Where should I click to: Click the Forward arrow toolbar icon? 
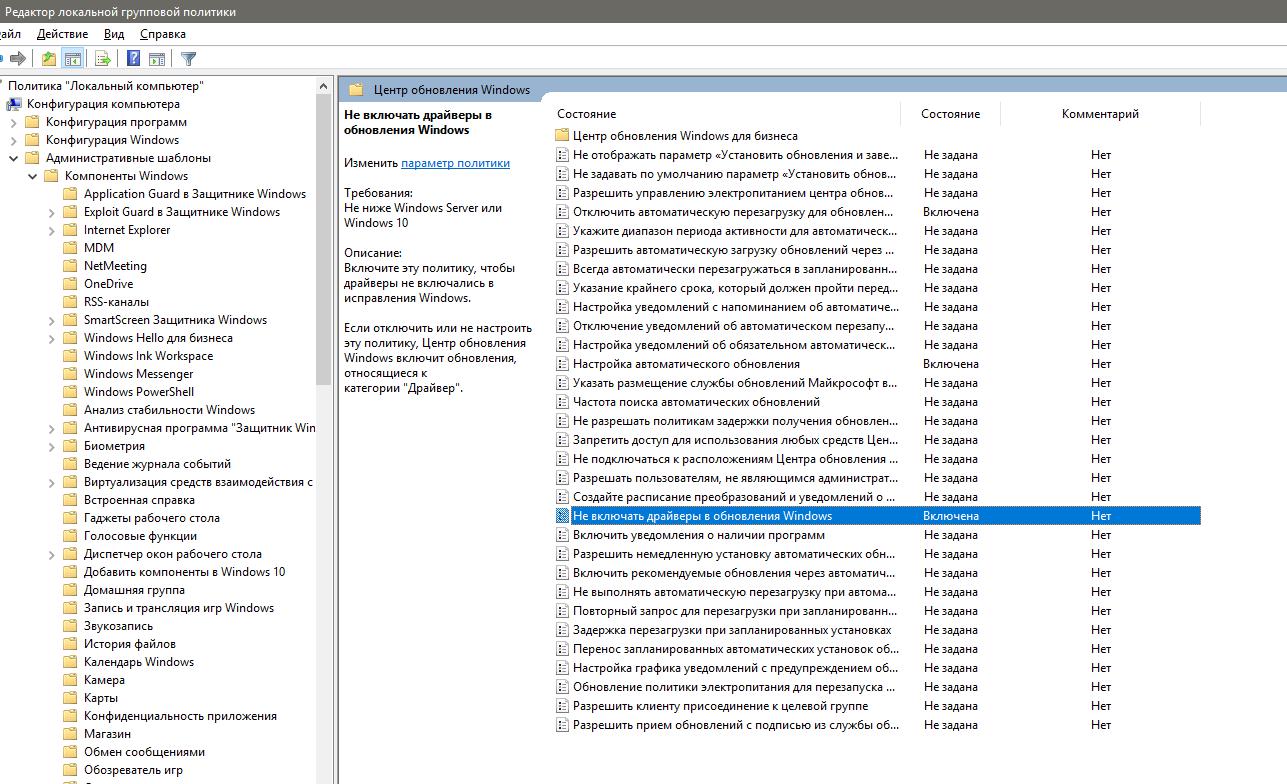click(x=17, y=59)
